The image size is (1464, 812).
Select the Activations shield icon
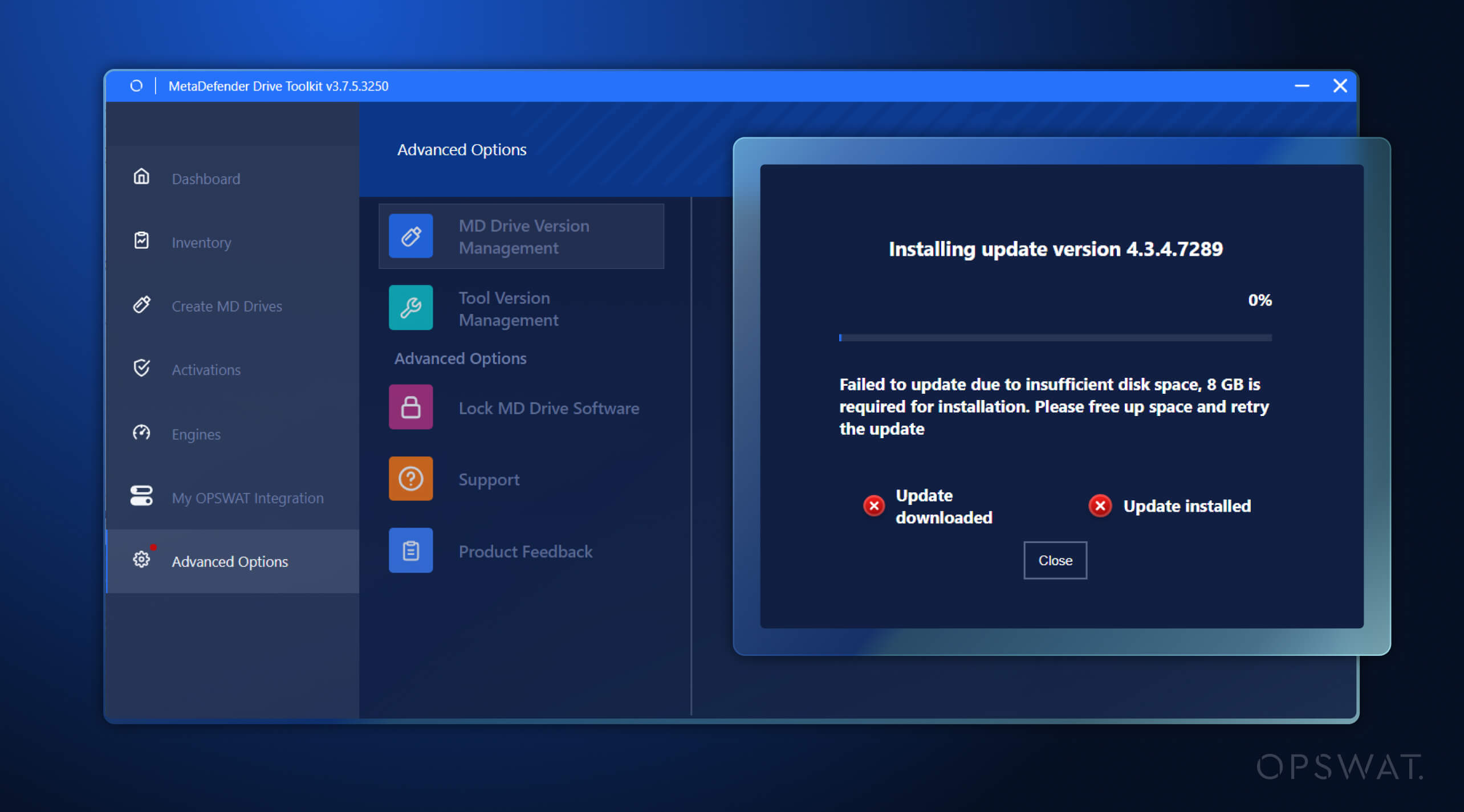pos(141,369)
